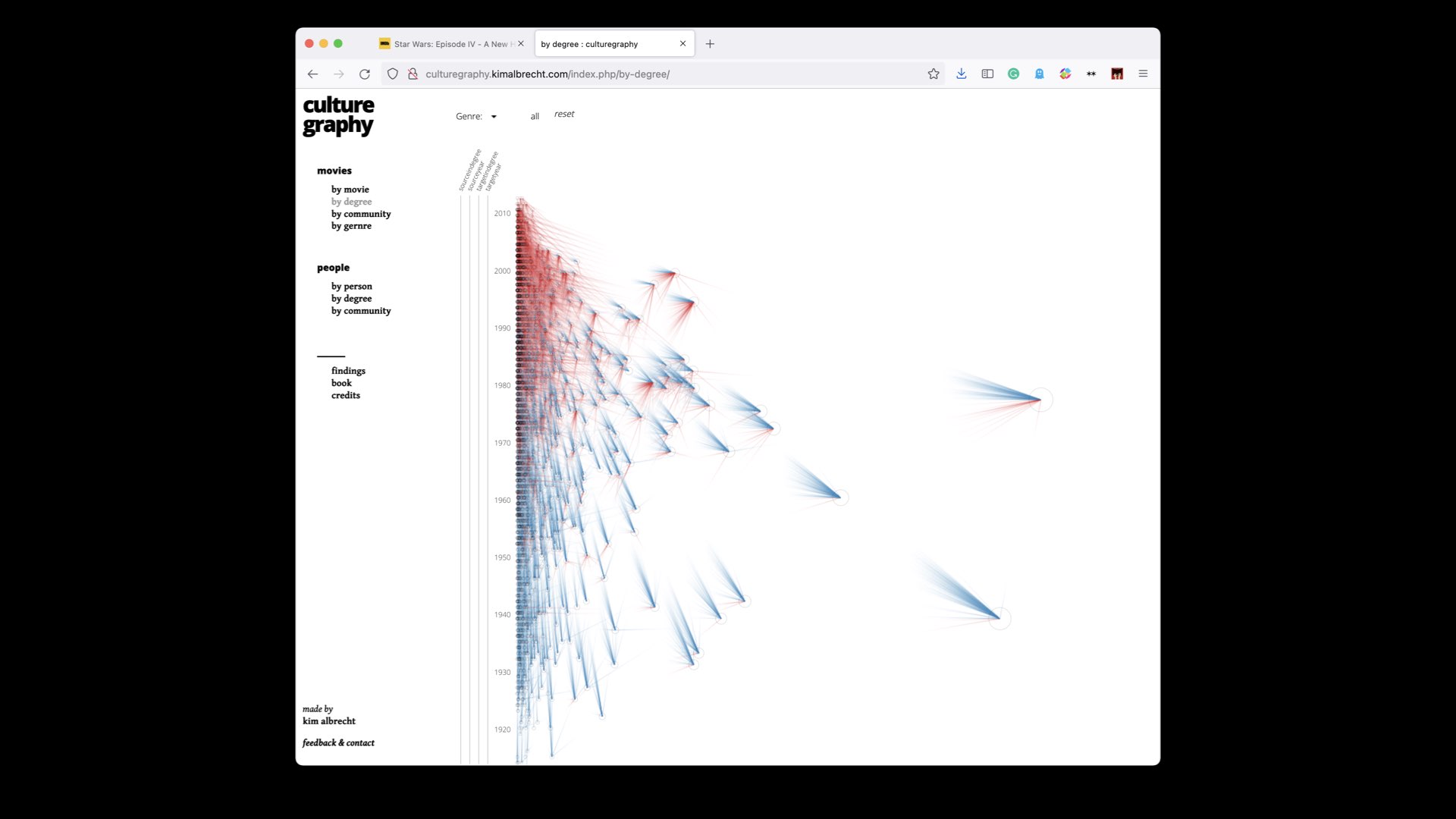Click the feedback & contact link
This screenshot has height=819, width=1456.
[x=338, y=743]
